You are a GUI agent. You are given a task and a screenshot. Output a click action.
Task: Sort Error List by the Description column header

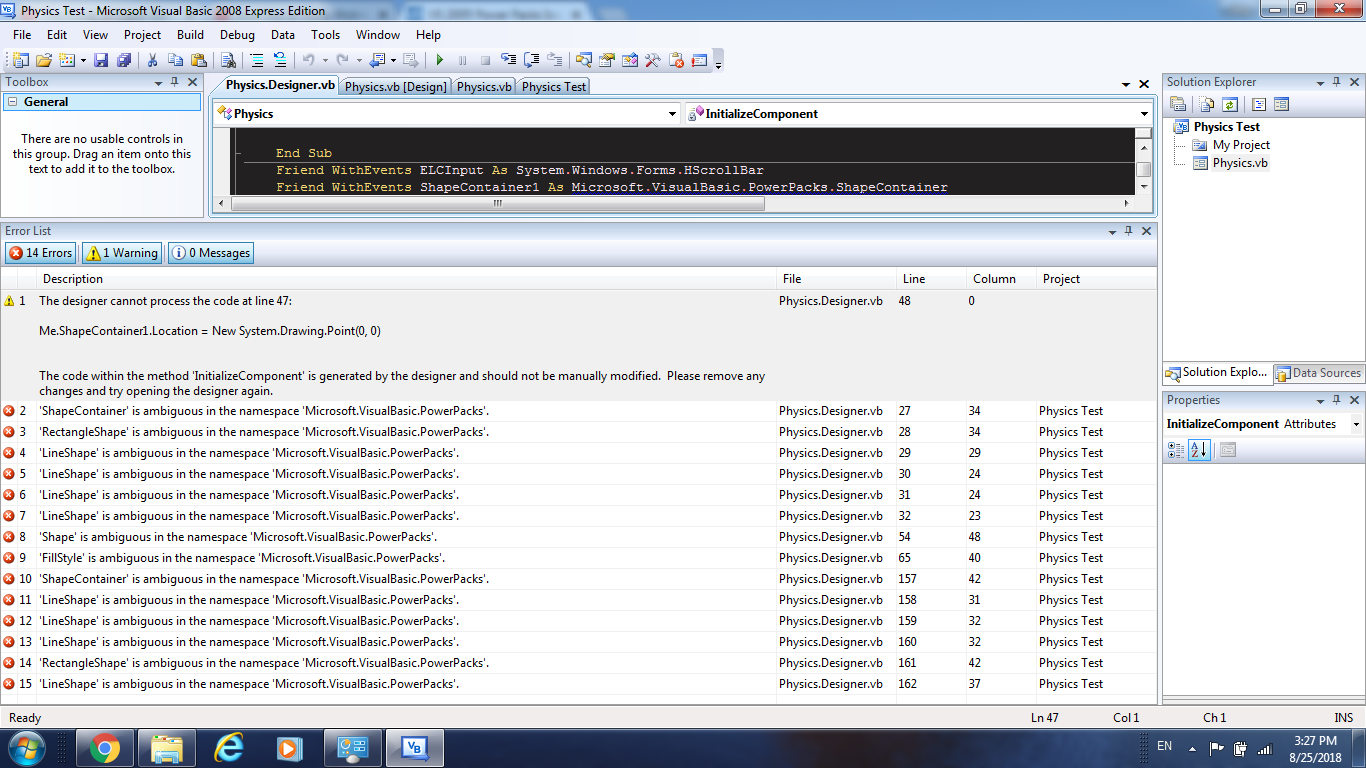click(x=407, y=279)
